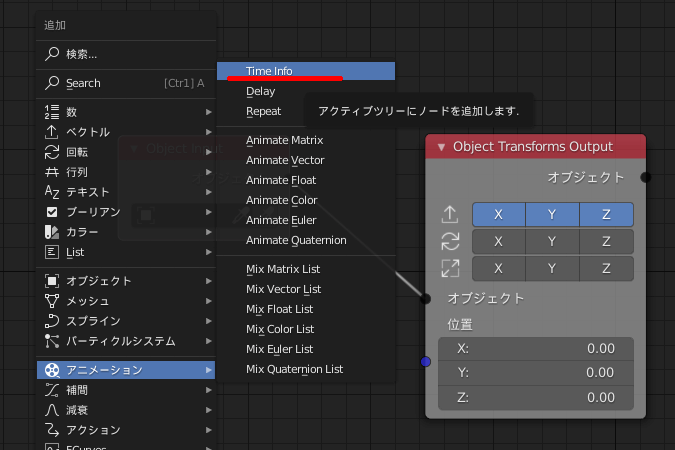Click the magnifier icon beside 検索...

pos(52,54)
